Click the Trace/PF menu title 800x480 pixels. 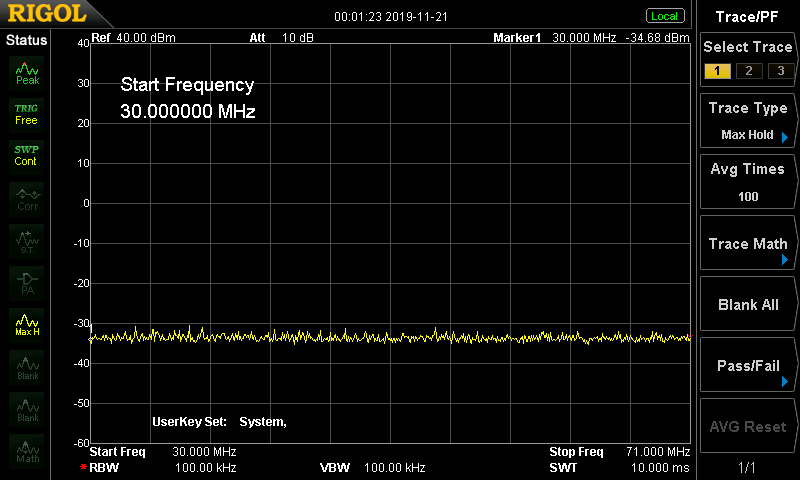click(747, 16)
